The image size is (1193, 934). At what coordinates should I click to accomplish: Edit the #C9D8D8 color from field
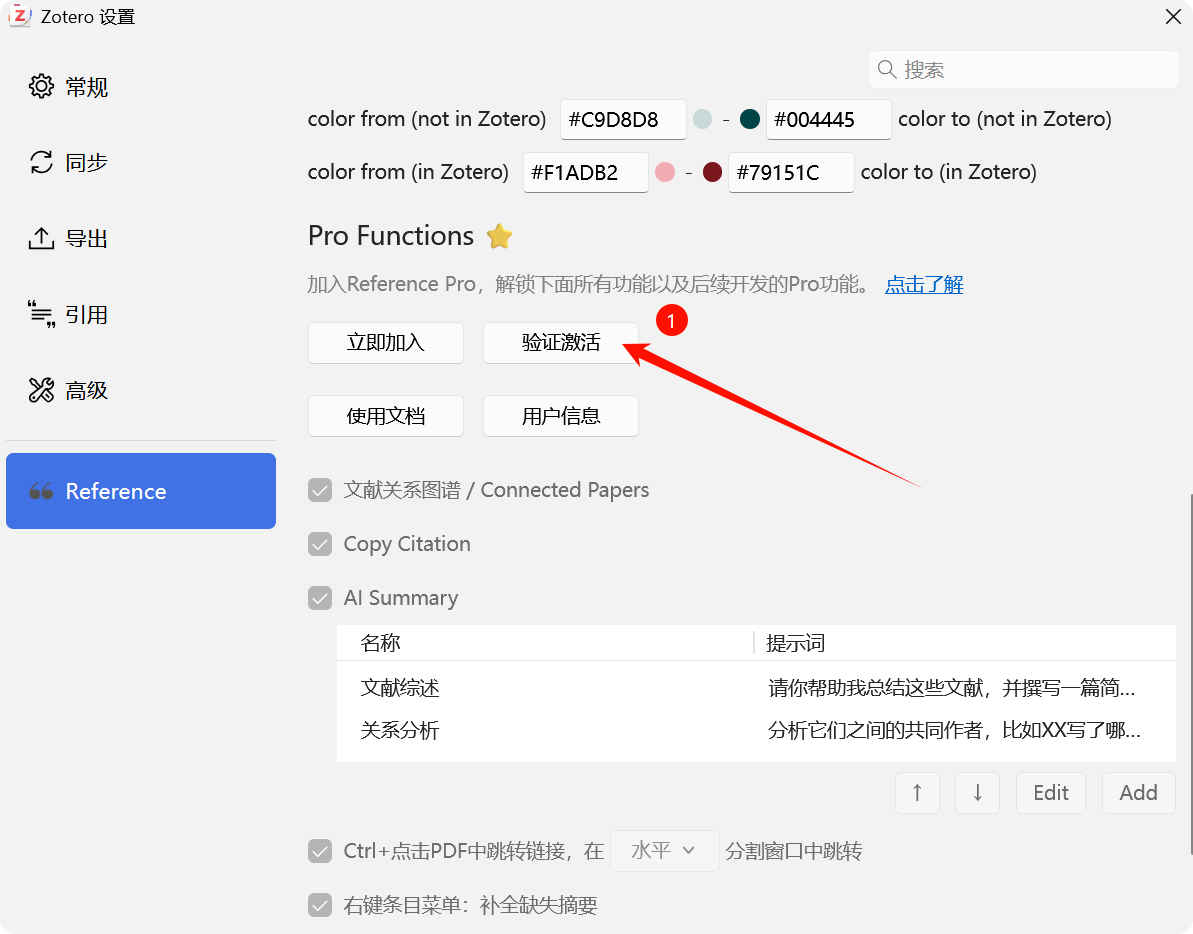[623, 119]
